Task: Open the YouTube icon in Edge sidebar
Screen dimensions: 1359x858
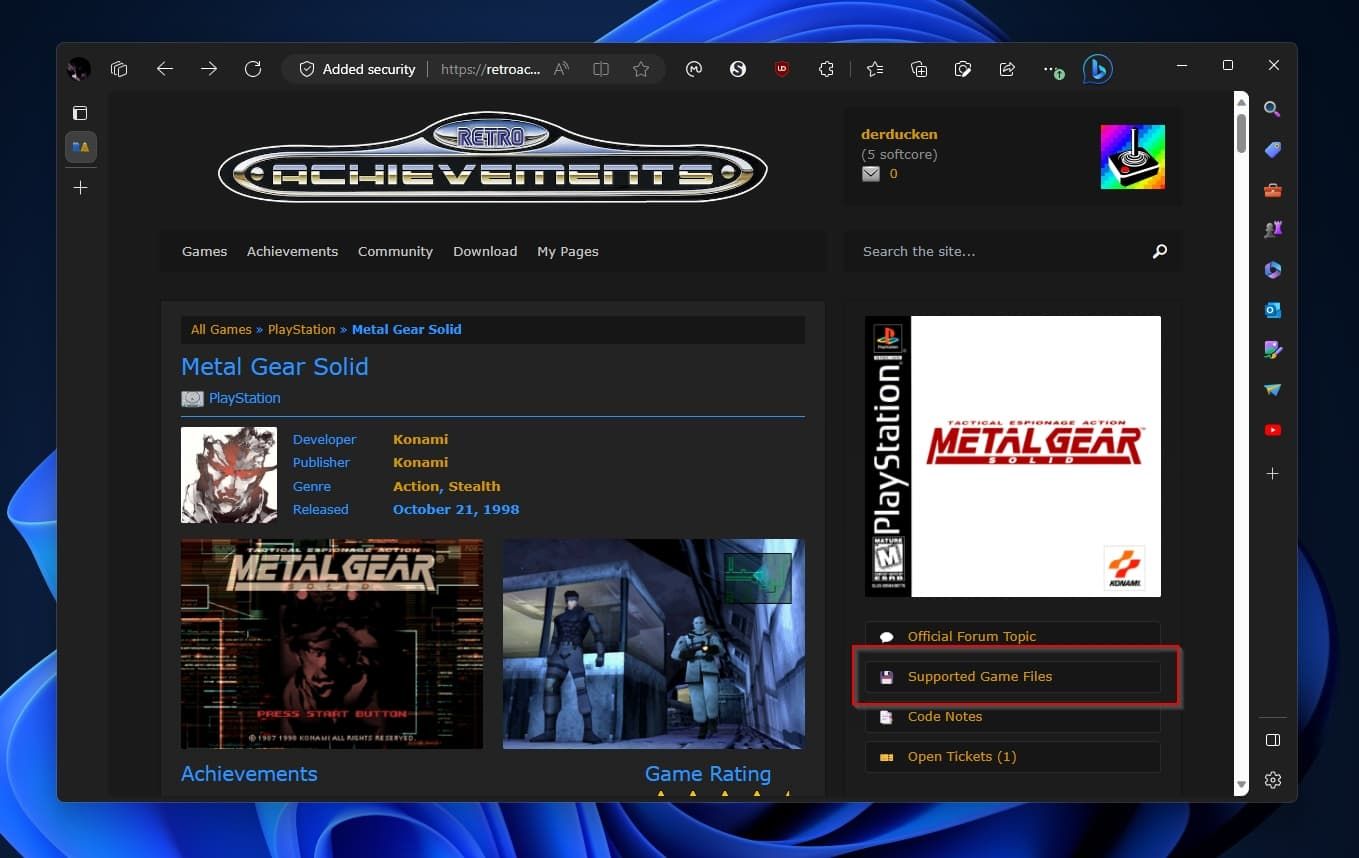Action: 1272,430
